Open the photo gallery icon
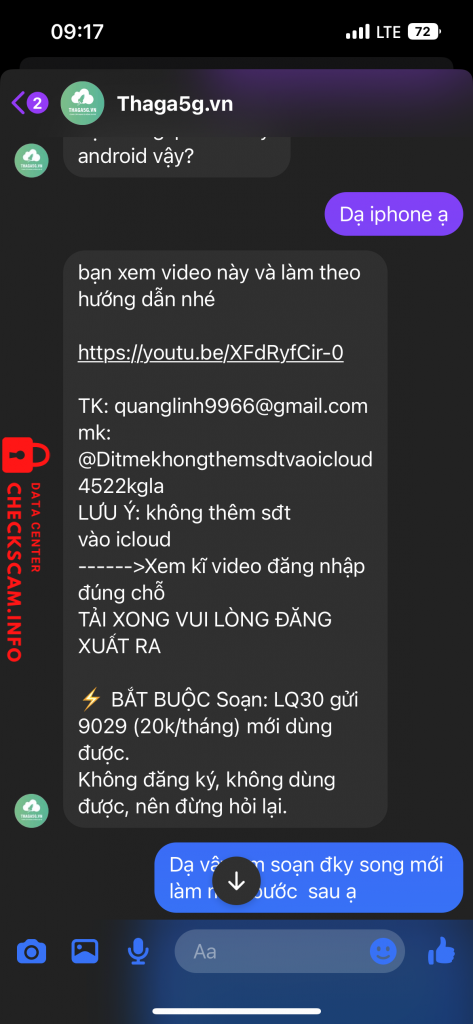 click(85, 952)
